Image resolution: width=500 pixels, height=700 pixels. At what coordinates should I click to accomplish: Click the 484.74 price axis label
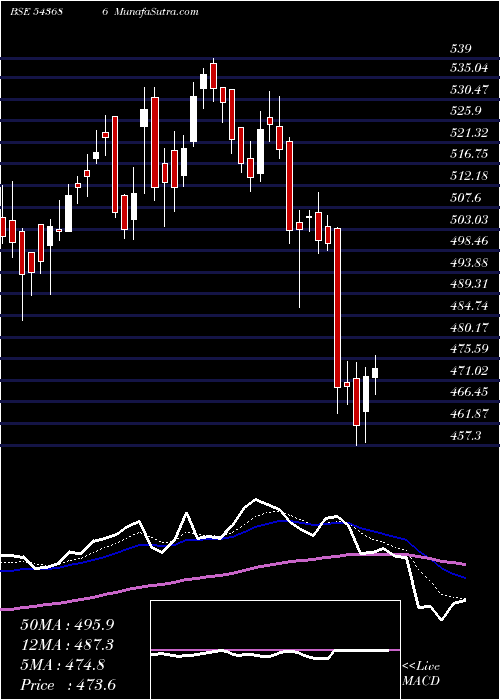[x=470, y=306]
